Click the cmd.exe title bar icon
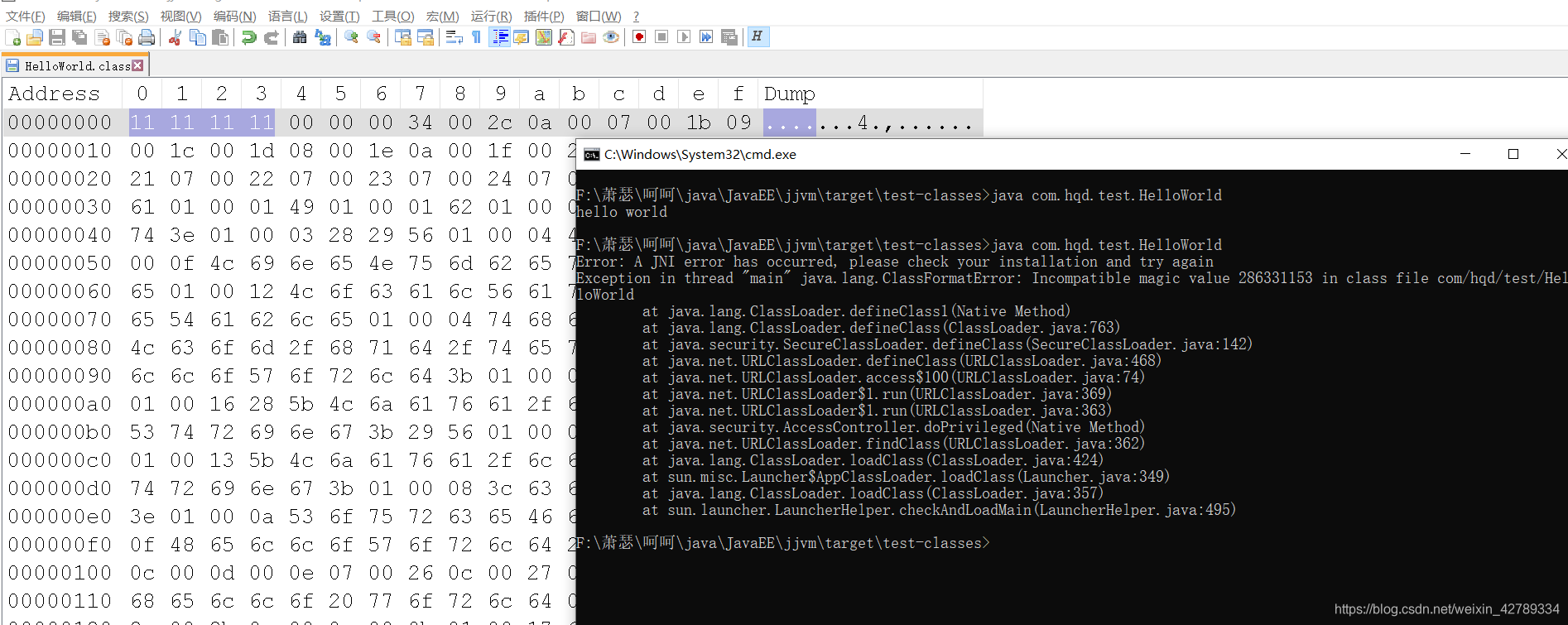This screenshot has width=1568, height=625. tap(591, 155)
